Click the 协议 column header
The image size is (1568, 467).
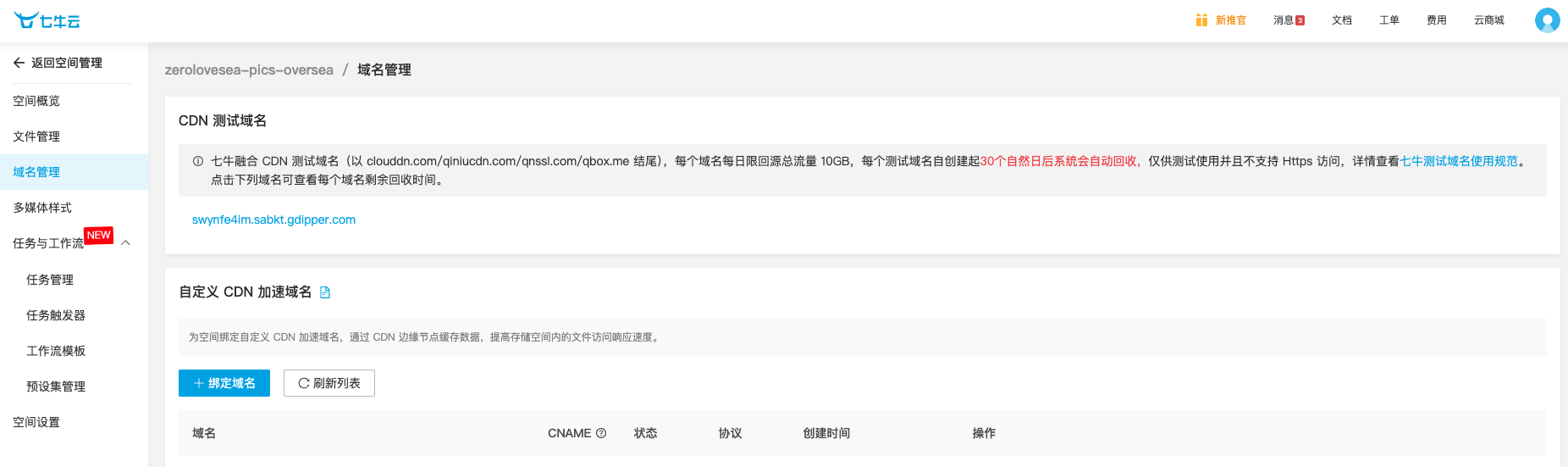(x=731, y=433)
